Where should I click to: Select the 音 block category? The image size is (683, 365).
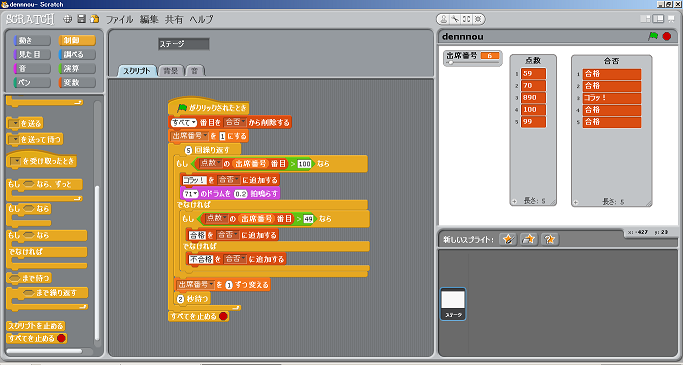32,68
